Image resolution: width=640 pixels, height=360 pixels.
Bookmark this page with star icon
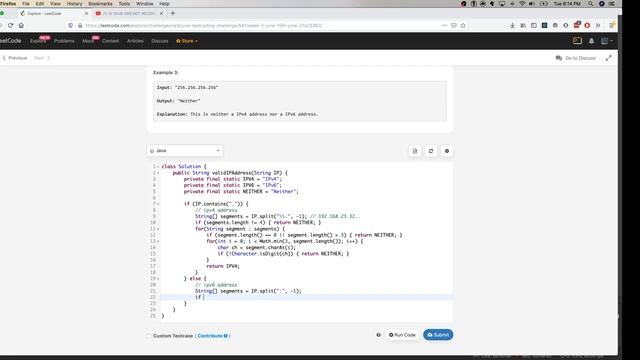click(x=463, y=25)
